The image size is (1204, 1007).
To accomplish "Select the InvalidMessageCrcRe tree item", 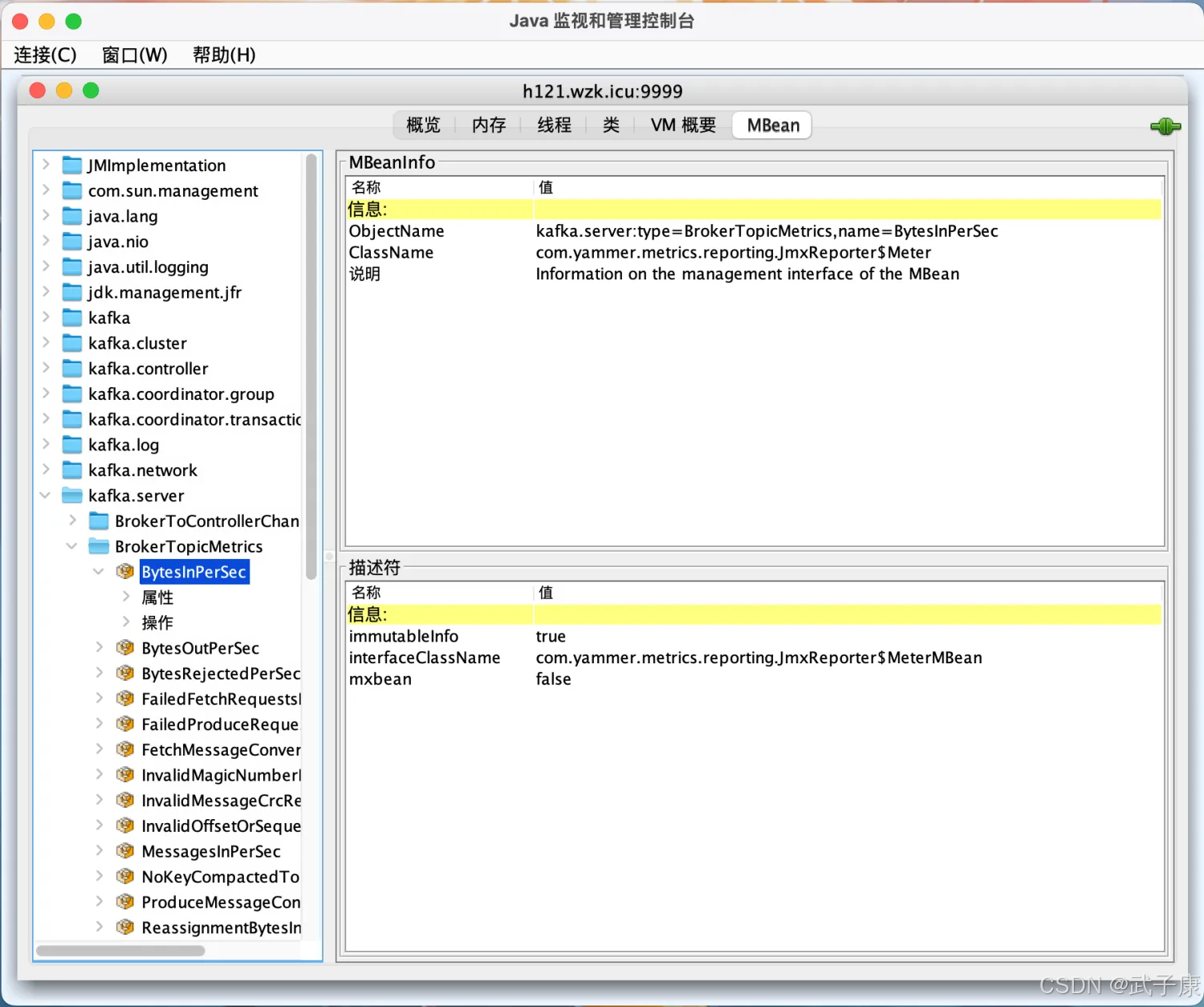I will point(222,801).
